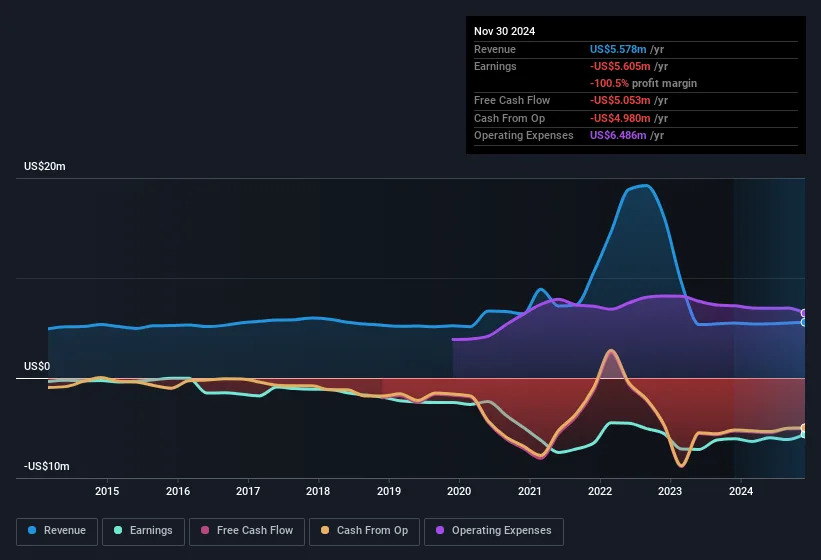The width and height of the screenshot is (821, 560).
Task: Click the 2021 label on the x-axis
Action: tap(530, 491)
